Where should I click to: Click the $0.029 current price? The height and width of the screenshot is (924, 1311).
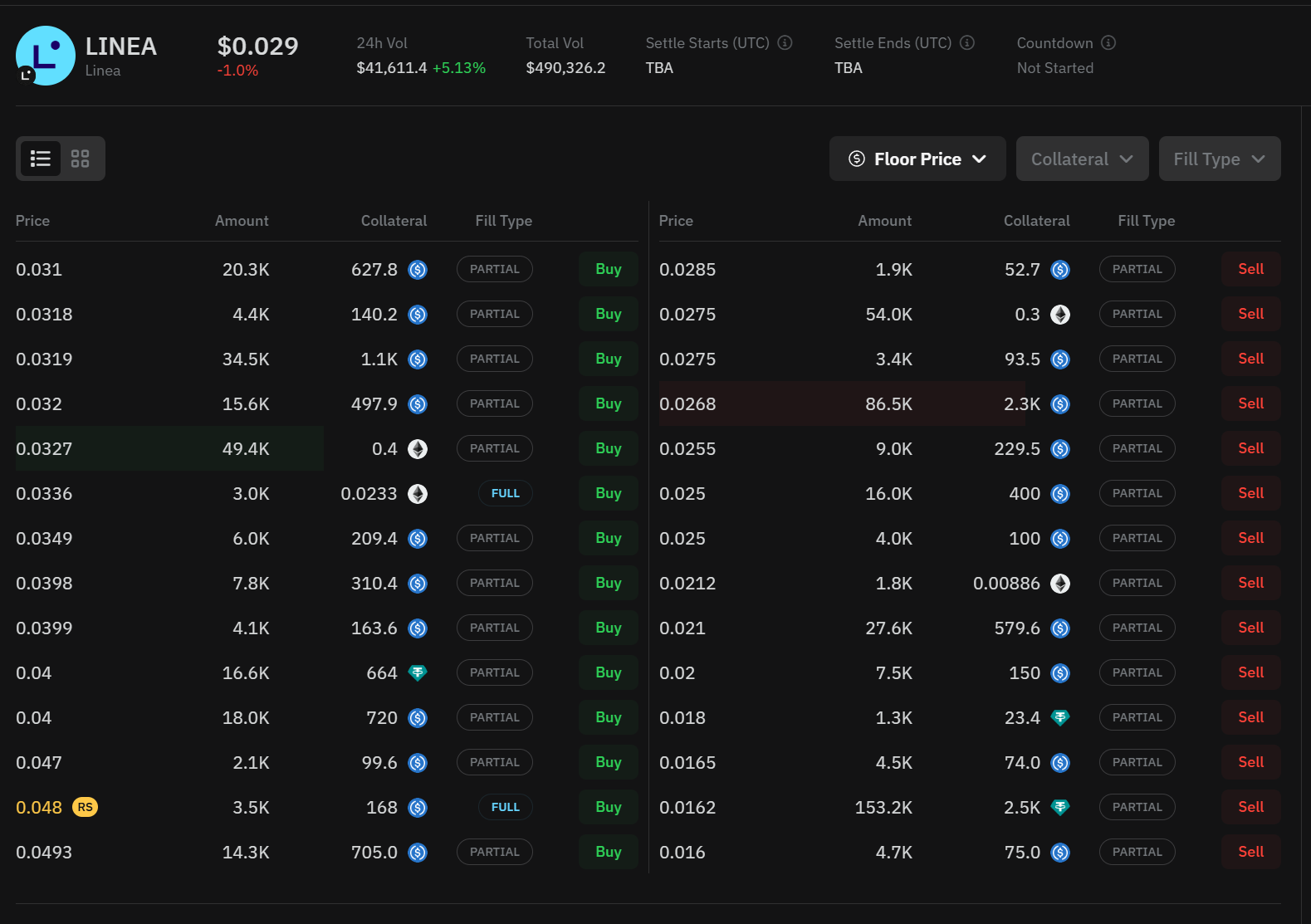(x=257, y=46)
